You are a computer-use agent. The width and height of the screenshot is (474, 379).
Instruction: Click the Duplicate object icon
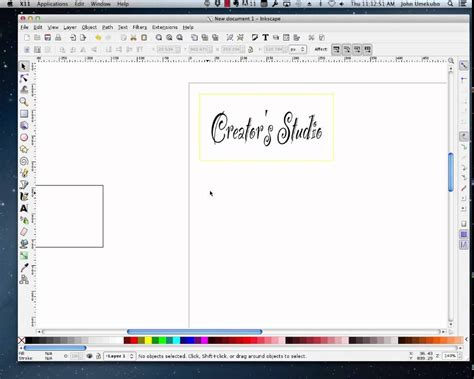[x=194, y=38]
